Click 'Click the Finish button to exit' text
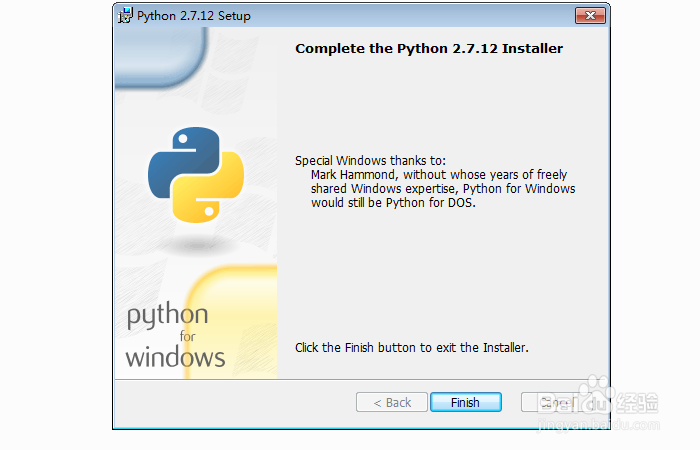The image size is (700, 450). pos(412,348)
